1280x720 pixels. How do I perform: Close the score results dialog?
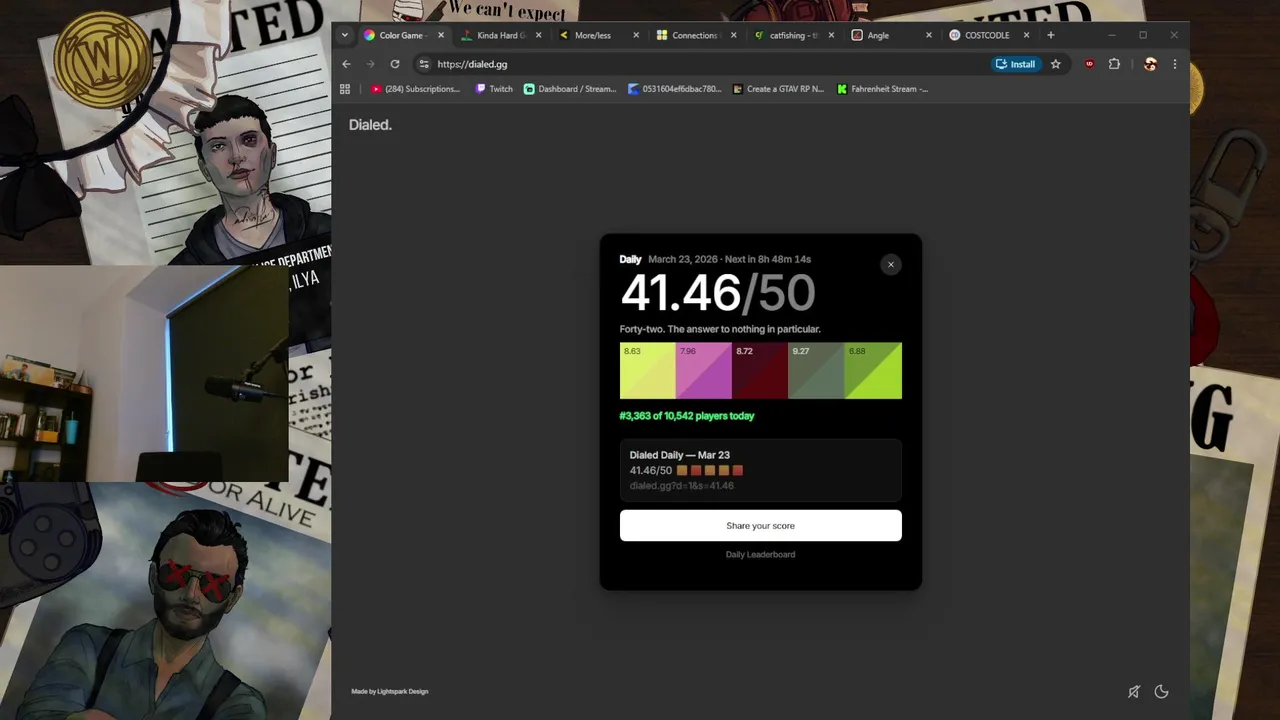point(891,265)
